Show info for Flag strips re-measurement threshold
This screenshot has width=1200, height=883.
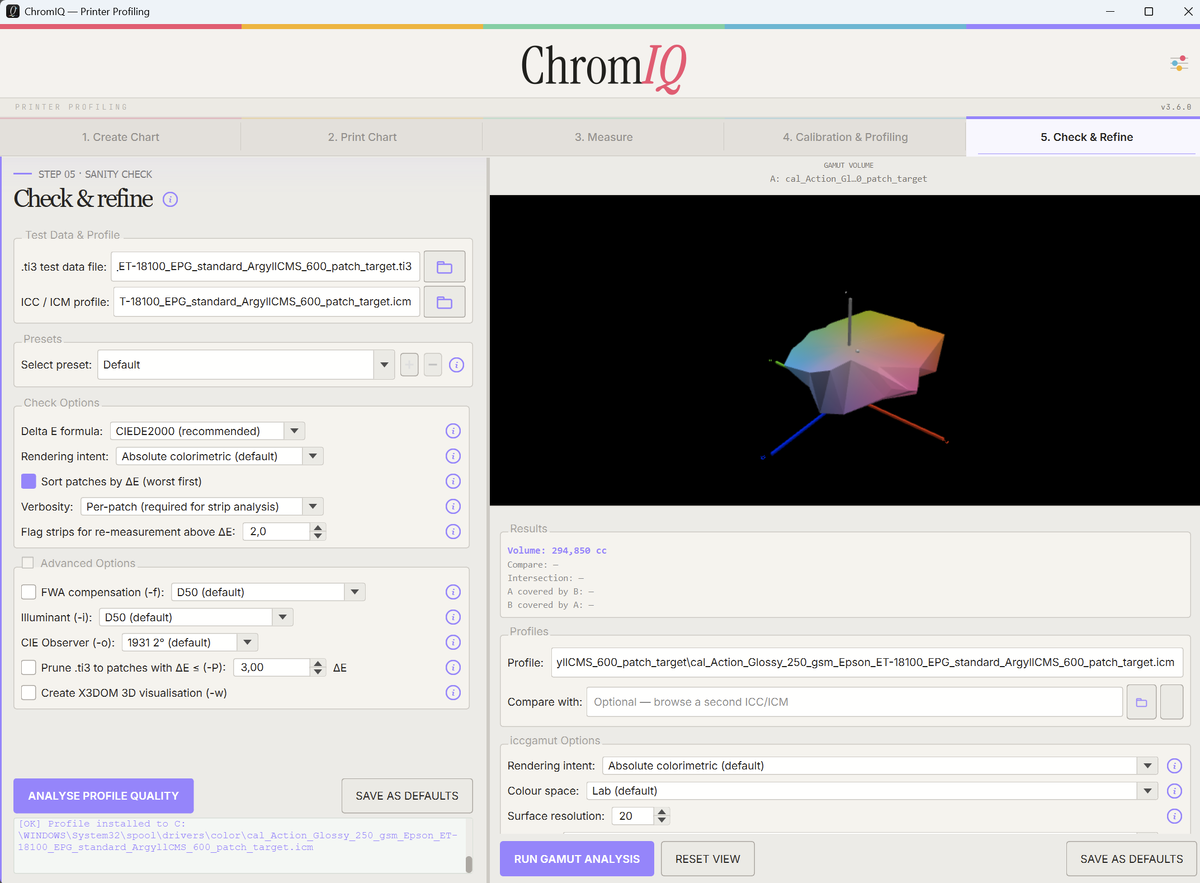point(452,531)
